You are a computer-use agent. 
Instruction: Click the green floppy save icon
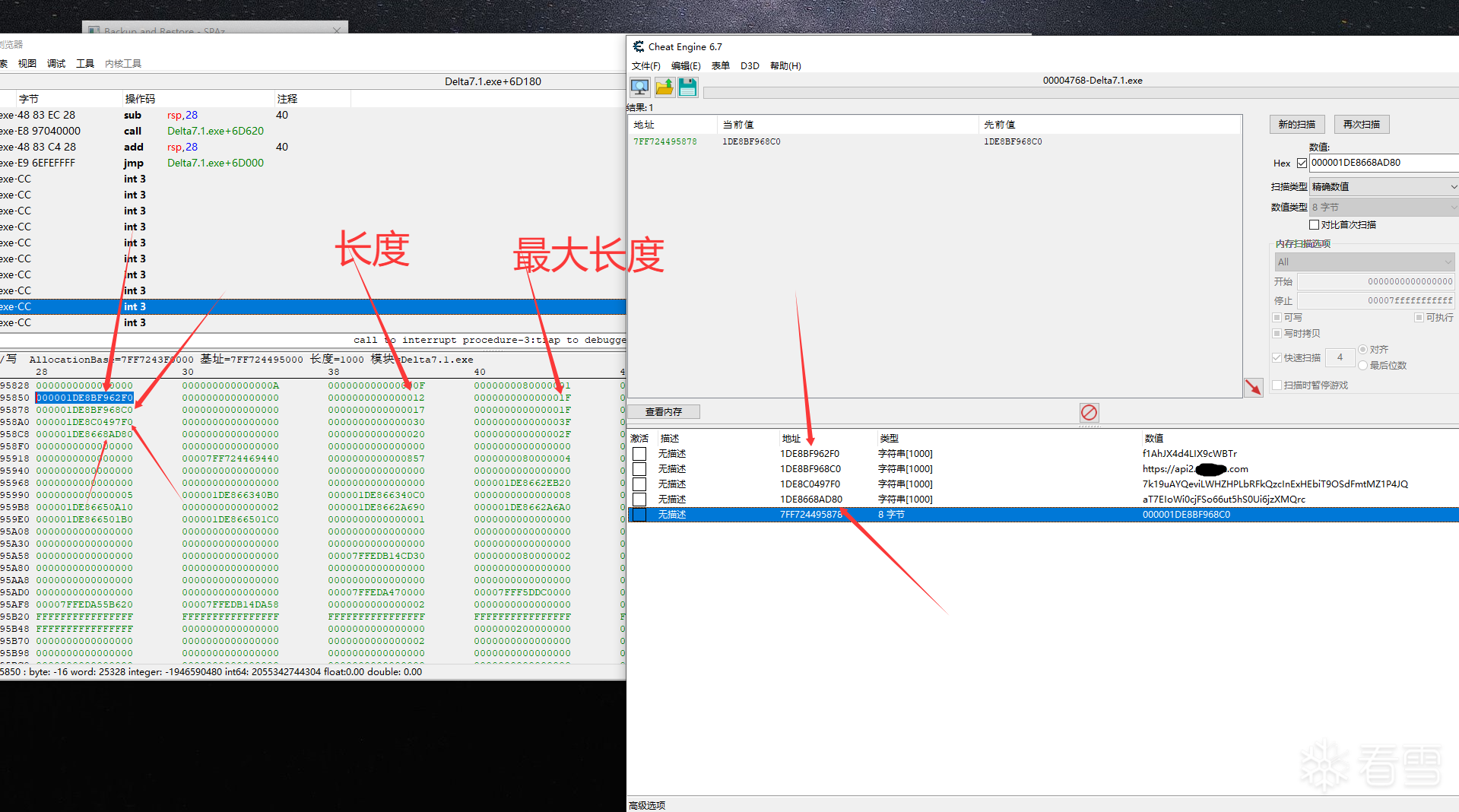point(688,87)
